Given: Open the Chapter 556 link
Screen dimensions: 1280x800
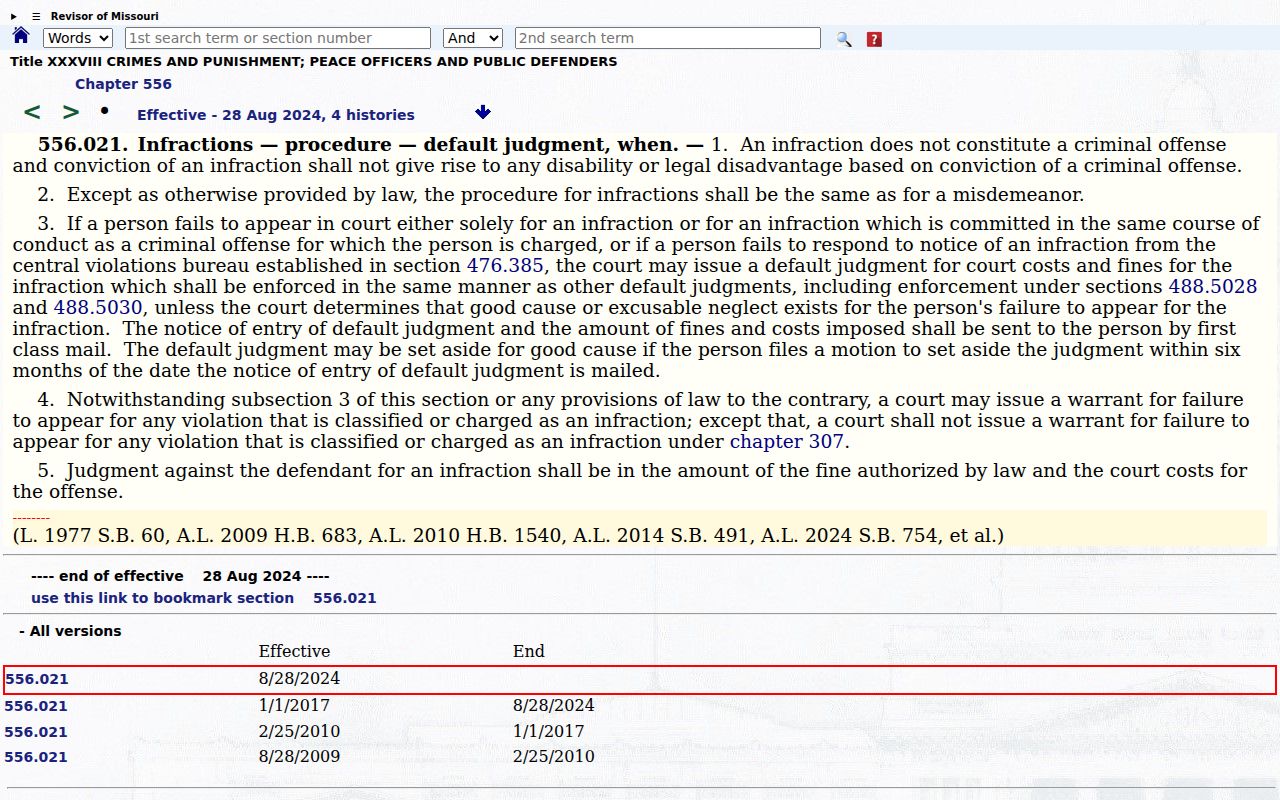Looking at the screenshot, I should [123, 84].
